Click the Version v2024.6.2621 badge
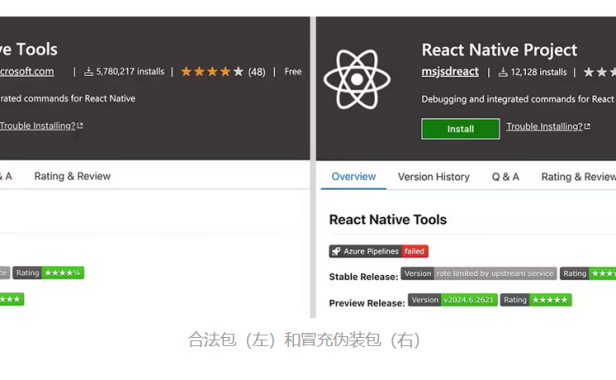Screen dimensions: 616x380 [453, 300]
